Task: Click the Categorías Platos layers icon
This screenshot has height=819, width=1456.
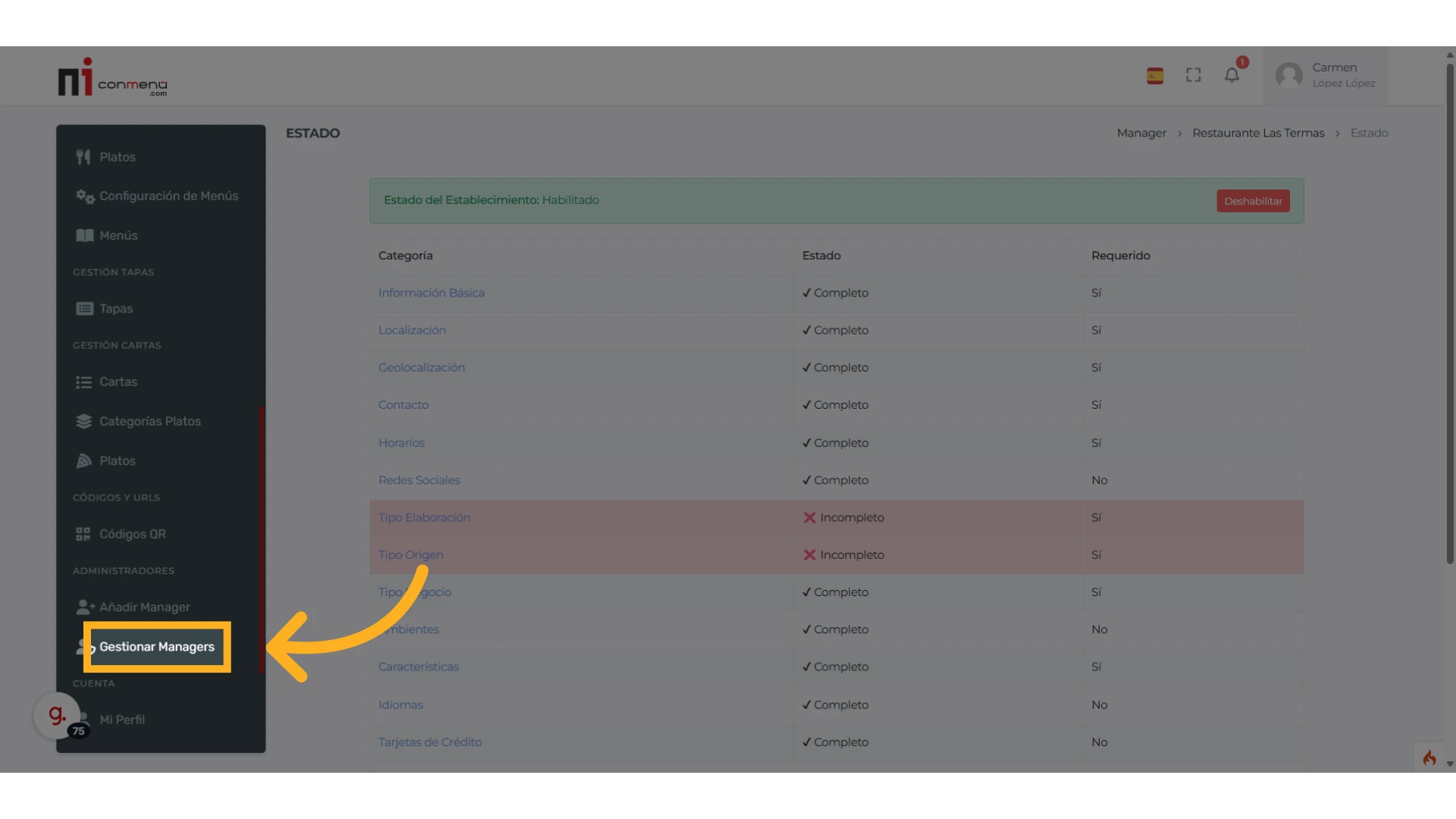Action: click(83, 422)
